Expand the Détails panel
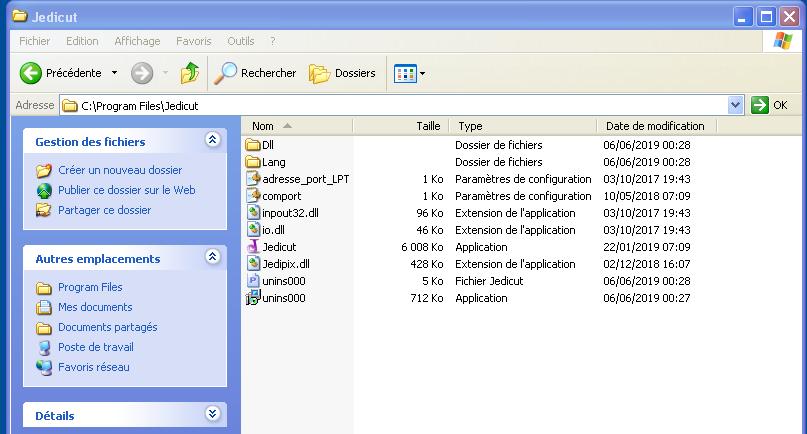807x434 pixels. tap(212, 414)
